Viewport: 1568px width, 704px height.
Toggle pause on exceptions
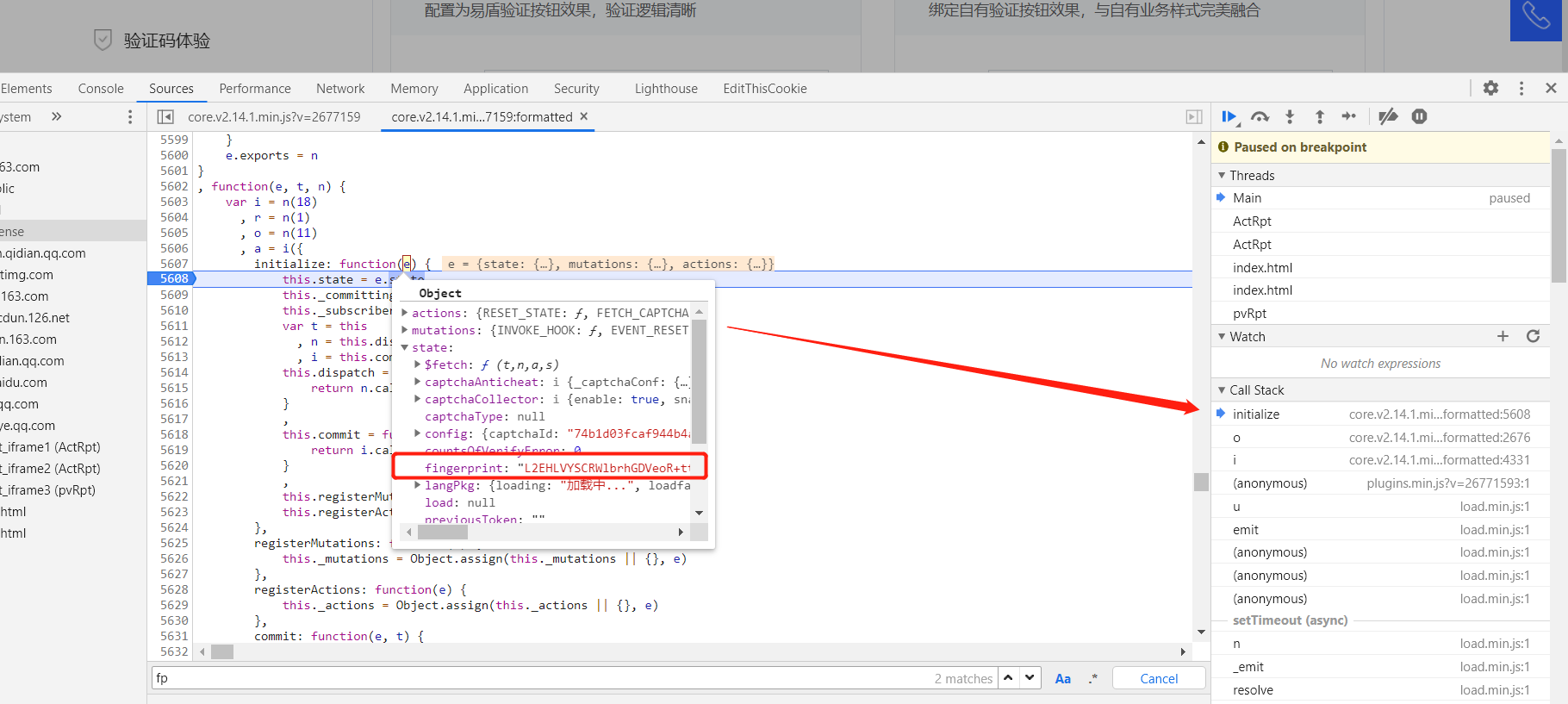[x=1420, y=117]
